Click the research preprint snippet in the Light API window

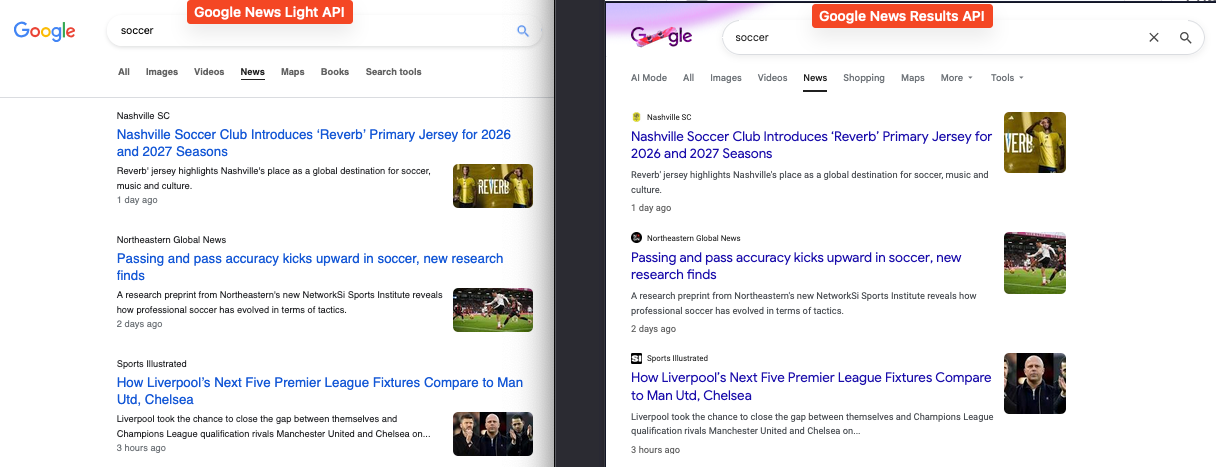pos(279,302)
